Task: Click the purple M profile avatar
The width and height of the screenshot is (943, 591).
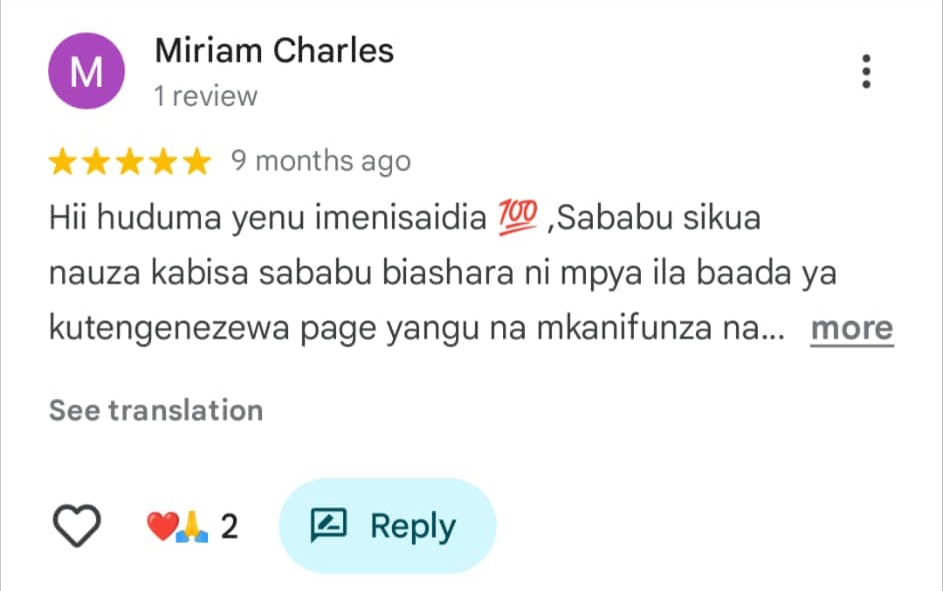Action: [x=86, y=72]
